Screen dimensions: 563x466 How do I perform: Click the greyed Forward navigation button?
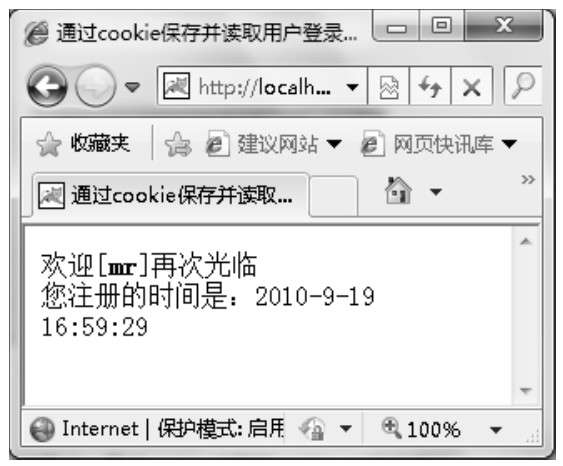95,86
